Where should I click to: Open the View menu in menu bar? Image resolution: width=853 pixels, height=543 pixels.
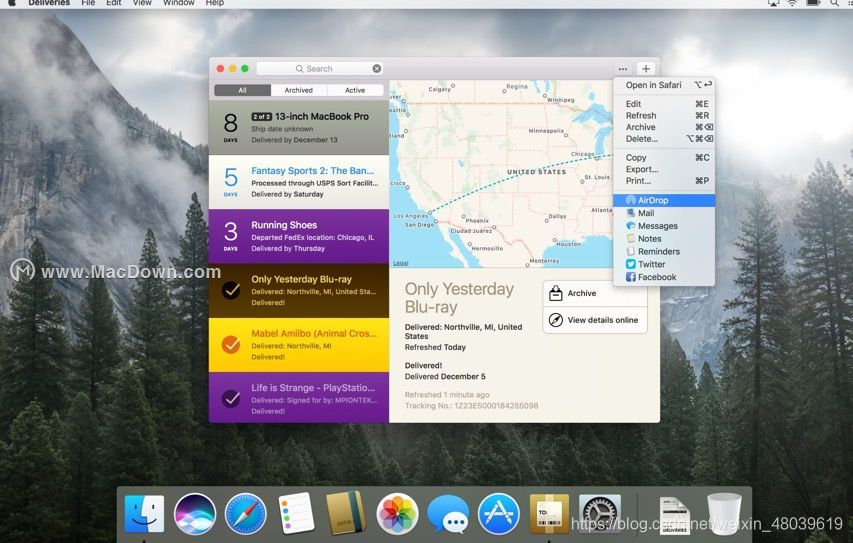coord(142,3)
